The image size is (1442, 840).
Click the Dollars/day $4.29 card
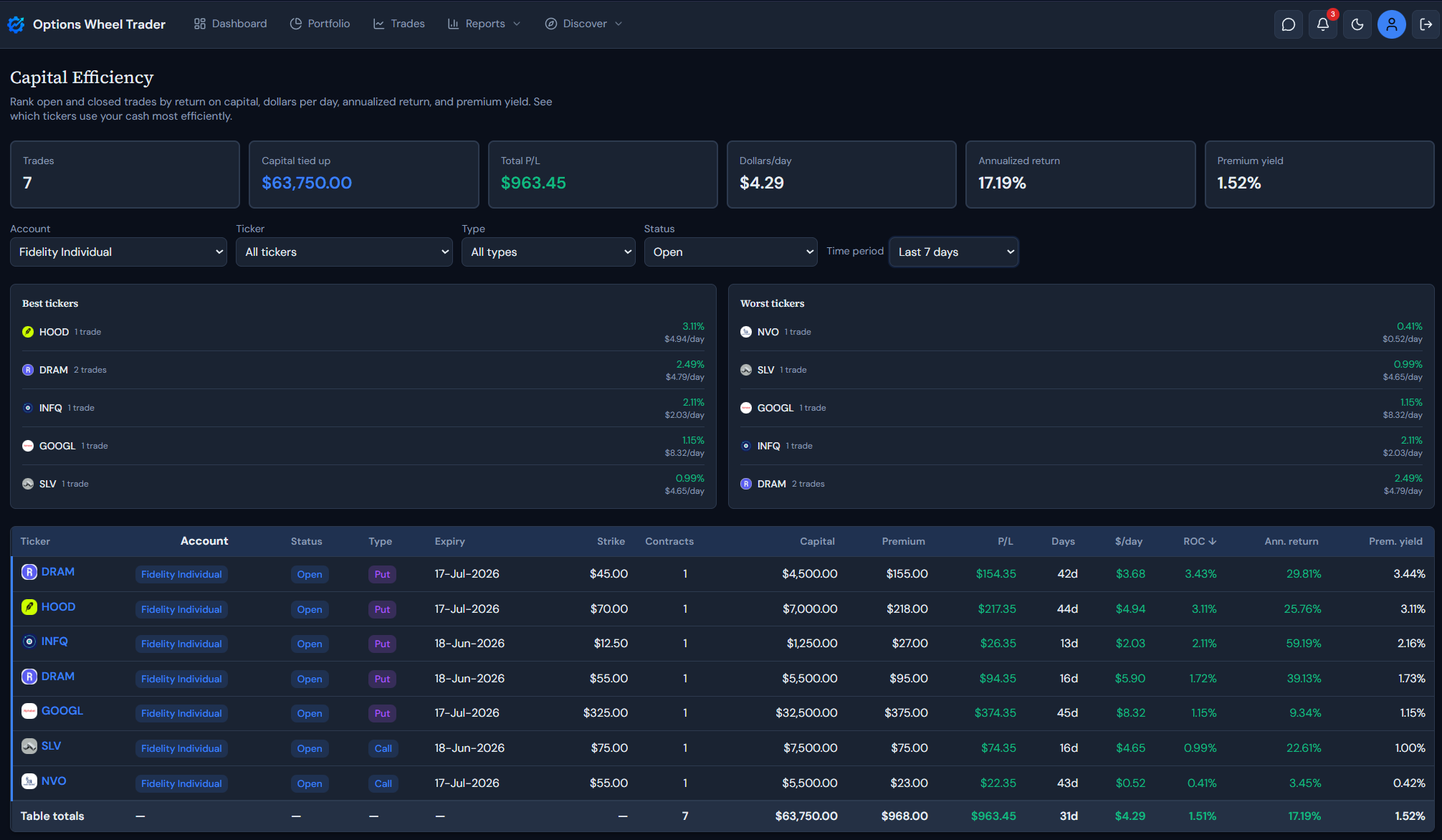841,174
